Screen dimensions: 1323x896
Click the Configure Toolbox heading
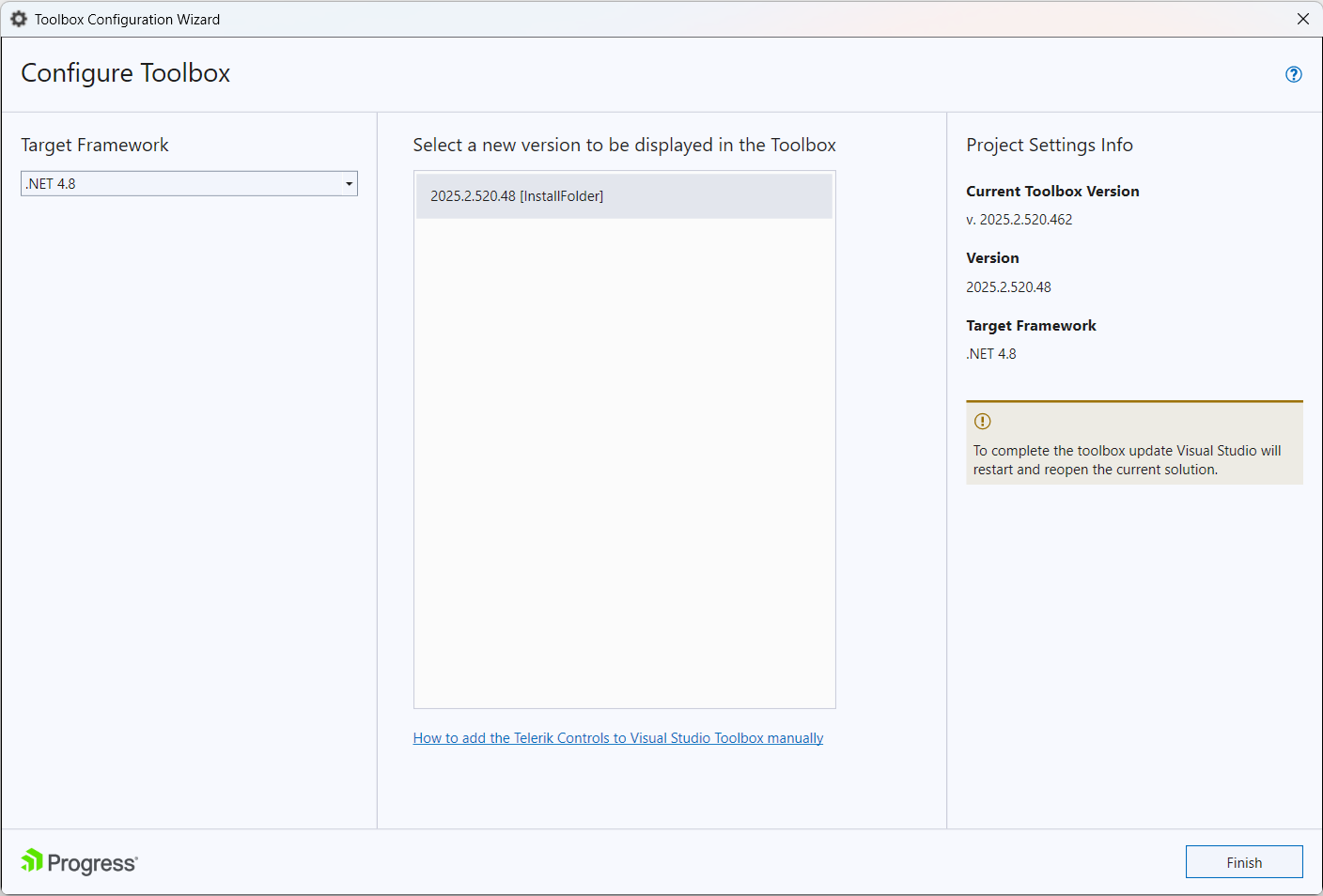coord(125,72)
